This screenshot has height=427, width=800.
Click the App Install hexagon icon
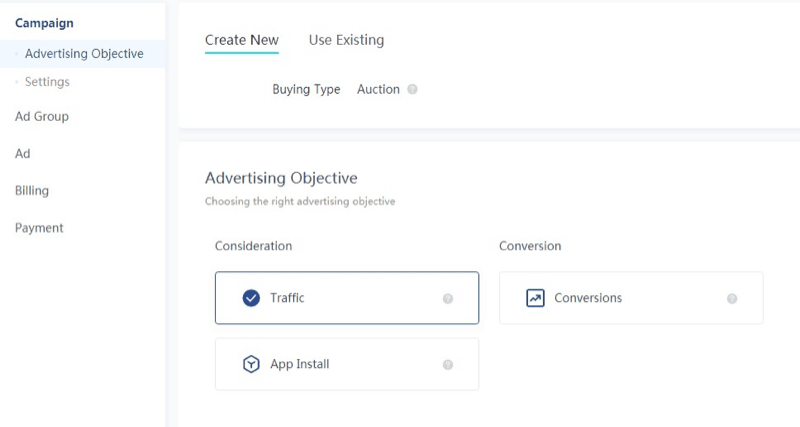(x=252, y=364)
